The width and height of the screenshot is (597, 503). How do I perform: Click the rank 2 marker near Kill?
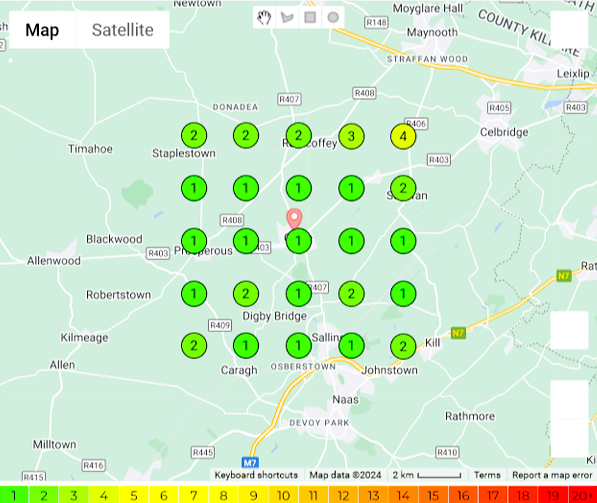(403, 346)
